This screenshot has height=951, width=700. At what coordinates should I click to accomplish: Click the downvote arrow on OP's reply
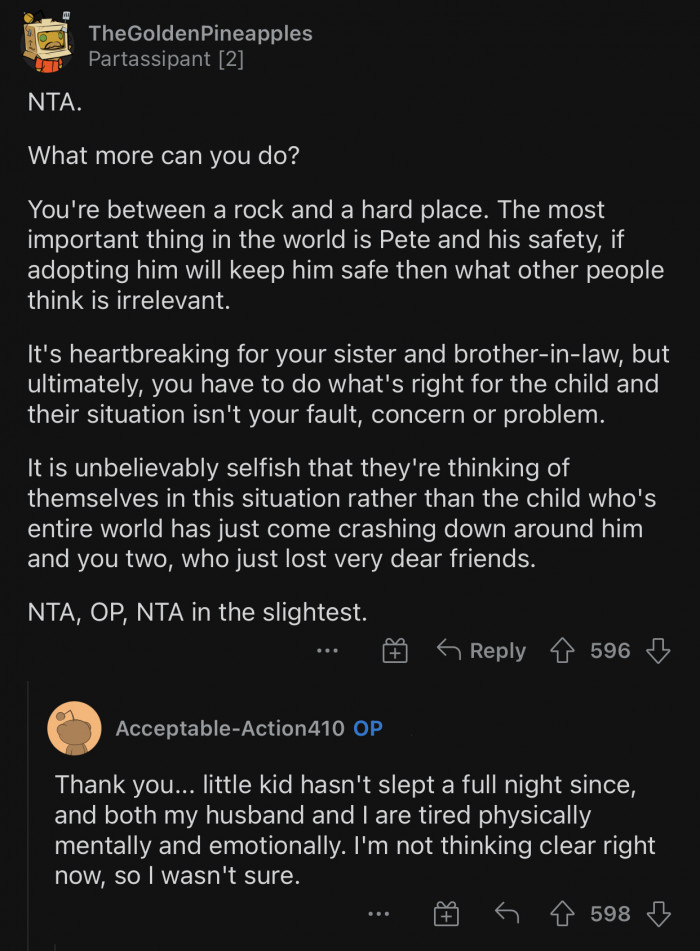tap(656, 913)
